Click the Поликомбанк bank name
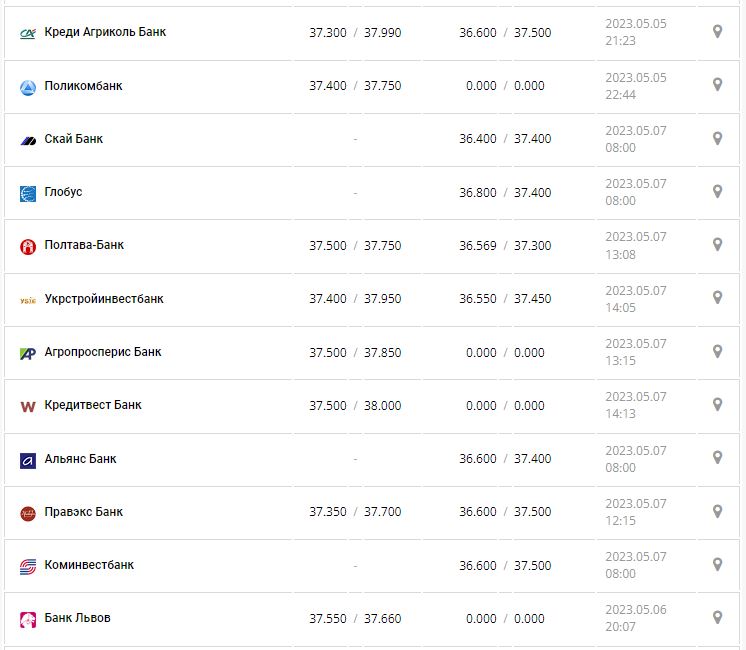This screenshot has height=650, width=746. pos(83,86)
